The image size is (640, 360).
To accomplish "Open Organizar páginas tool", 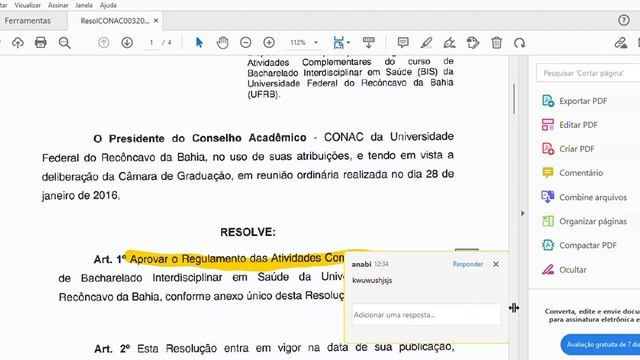I will click(584, 221).
